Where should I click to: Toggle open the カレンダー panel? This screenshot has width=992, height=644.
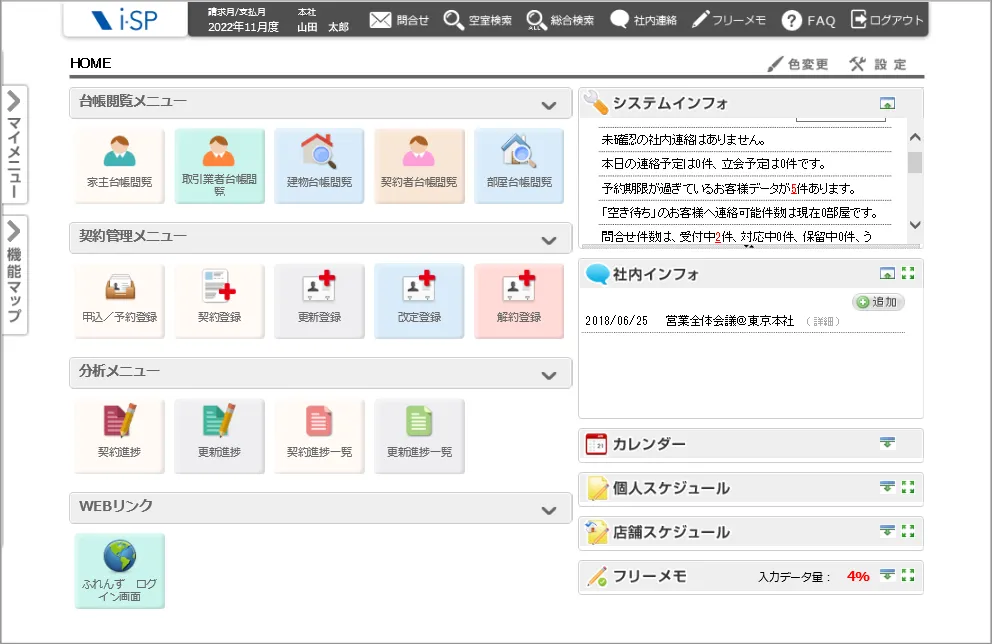pos(887,443)
